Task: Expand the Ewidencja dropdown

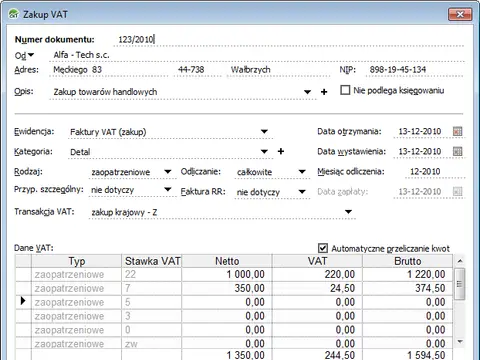Action: pyautogui.click(x=264, y=132)
